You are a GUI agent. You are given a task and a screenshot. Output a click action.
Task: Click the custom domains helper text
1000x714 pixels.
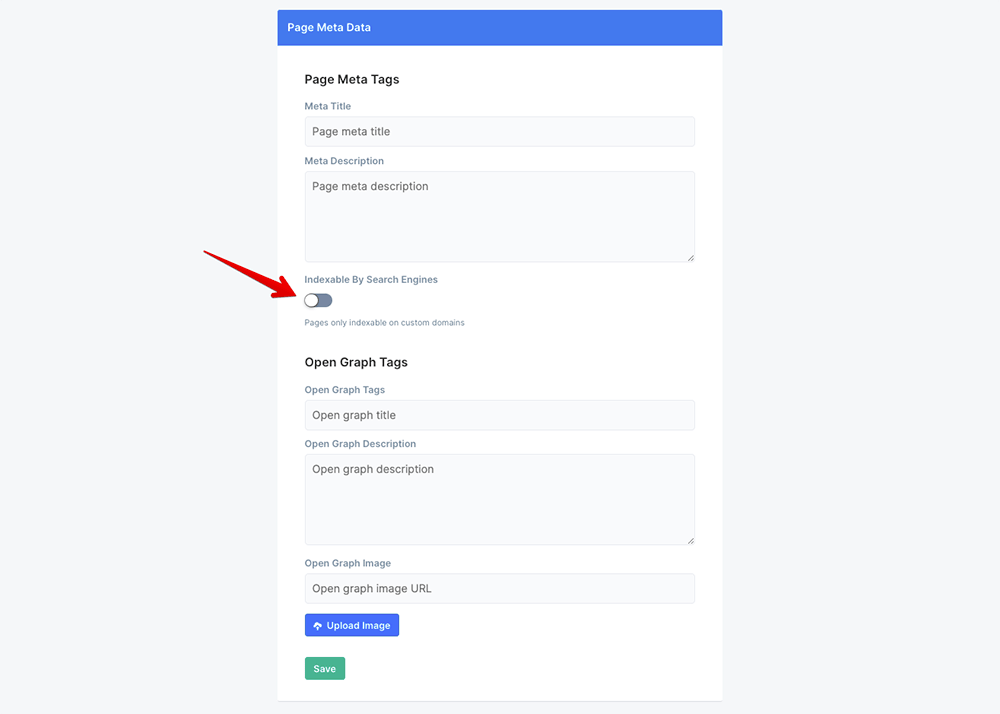point(385,322)
